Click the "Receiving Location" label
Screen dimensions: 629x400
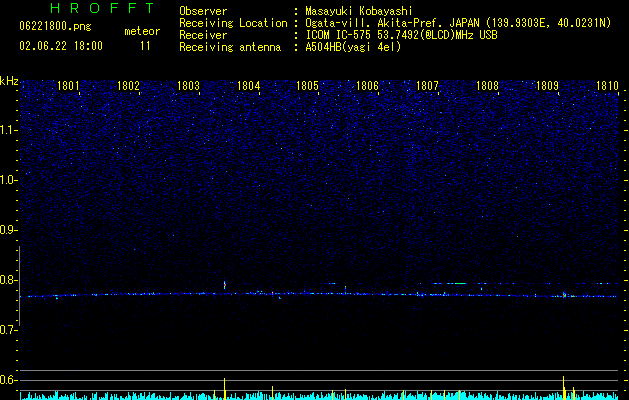pyautogui.click(x=233, y=23)
